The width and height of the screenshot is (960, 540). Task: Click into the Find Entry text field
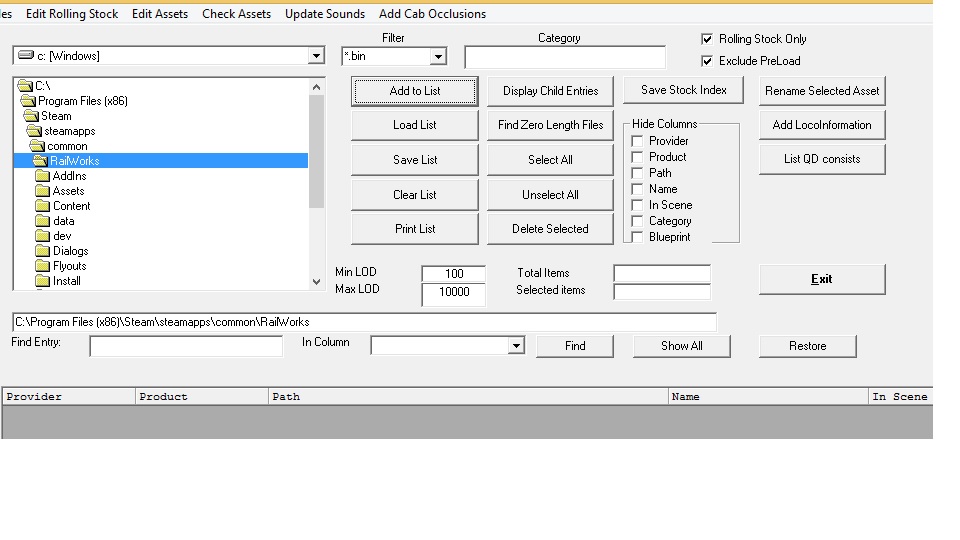(x=186, y=346)
